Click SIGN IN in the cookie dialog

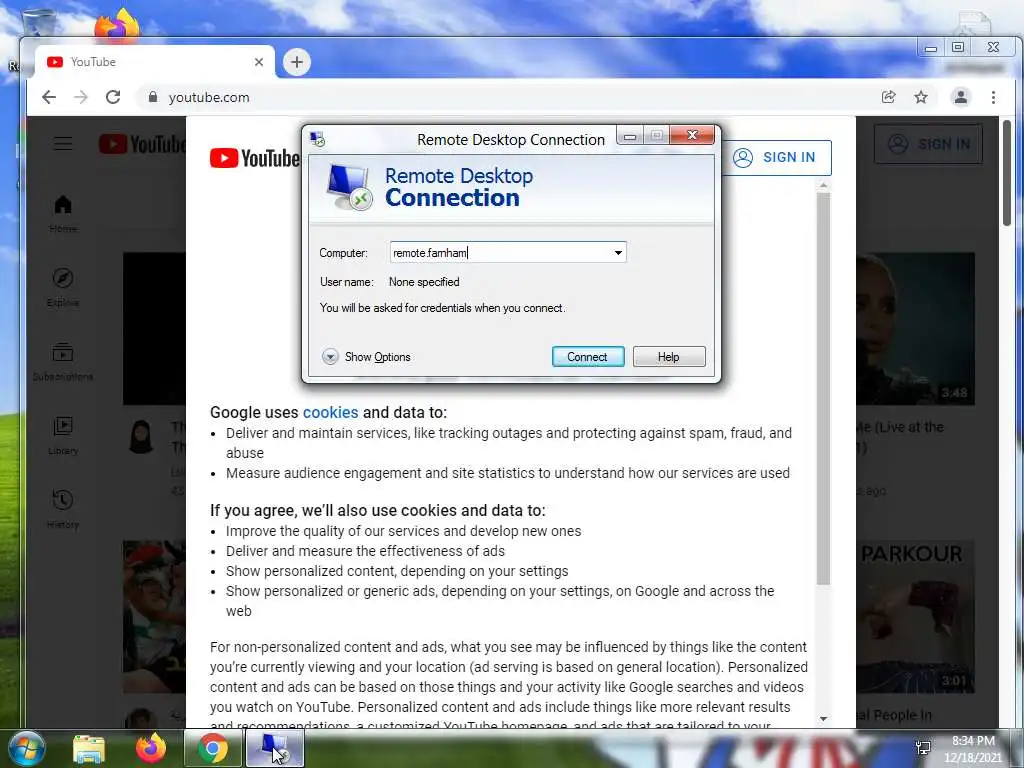tap(776, 157)
